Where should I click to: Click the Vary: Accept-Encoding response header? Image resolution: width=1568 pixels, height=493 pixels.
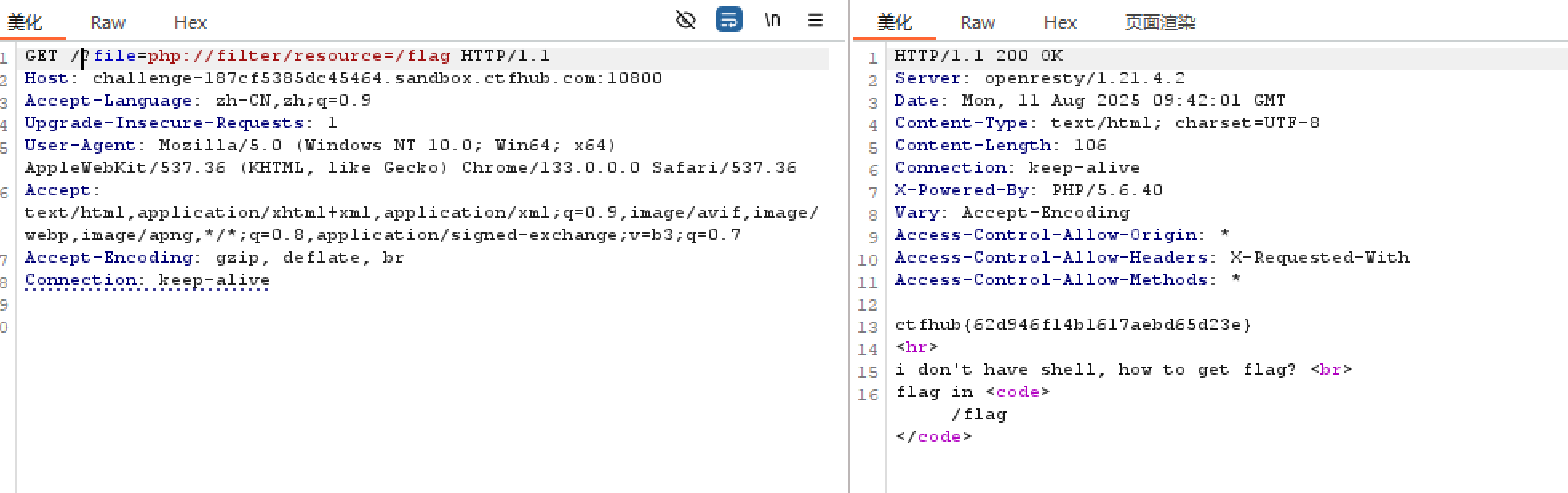(x=1012, y=213)
